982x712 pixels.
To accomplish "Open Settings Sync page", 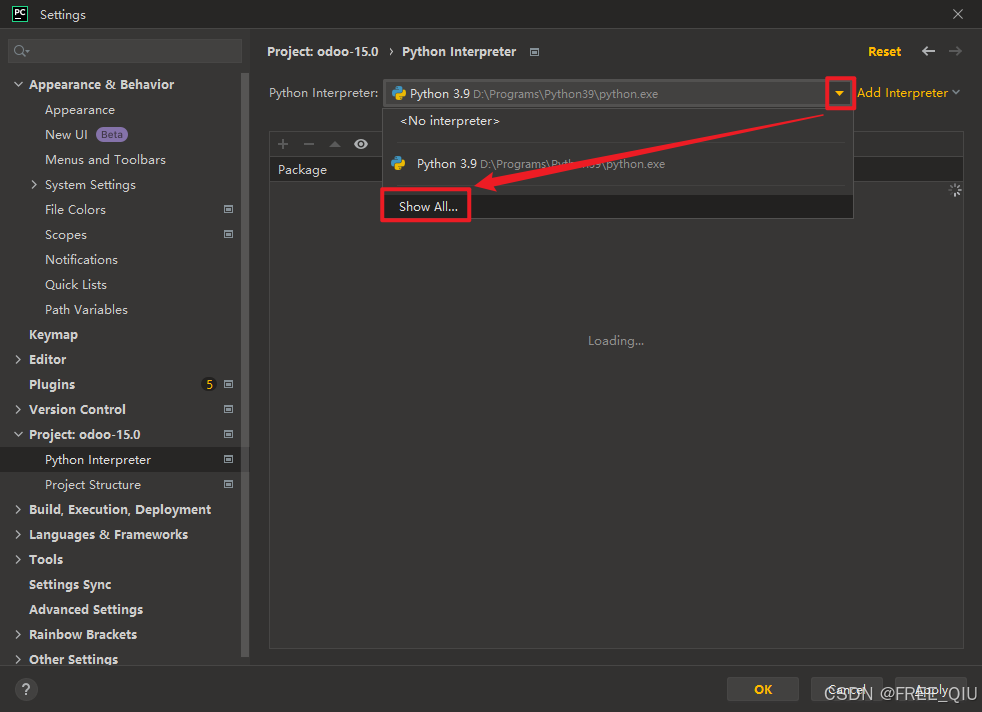I will click(x=70, y=584).
